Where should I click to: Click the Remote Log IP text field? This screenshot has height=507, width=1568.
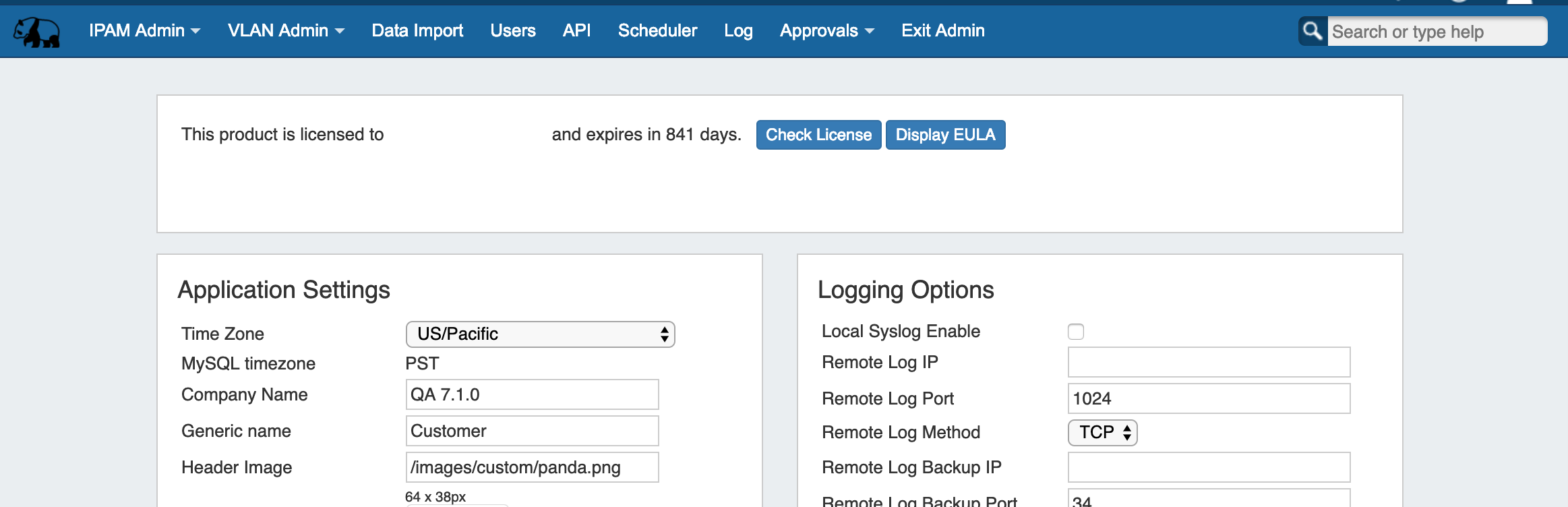(1209, 363)
